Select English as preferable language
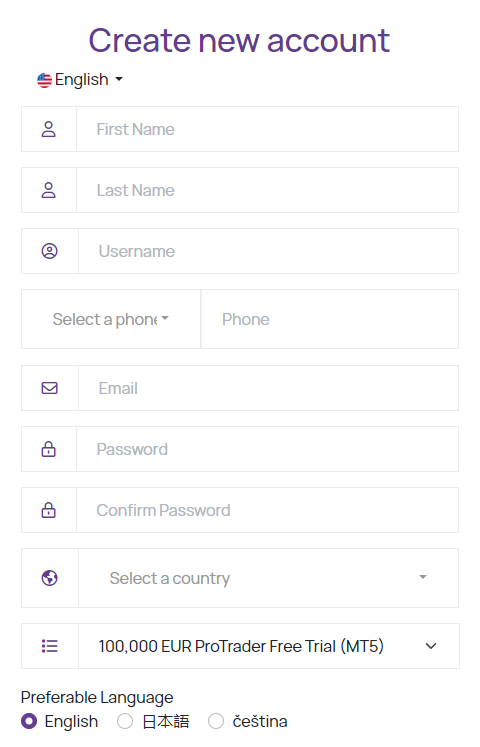 click(29, 721)
